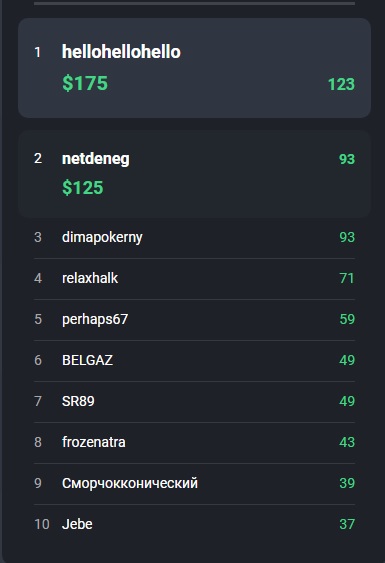Open hellohellohello's first place card
385x563 pixels.
194,68
